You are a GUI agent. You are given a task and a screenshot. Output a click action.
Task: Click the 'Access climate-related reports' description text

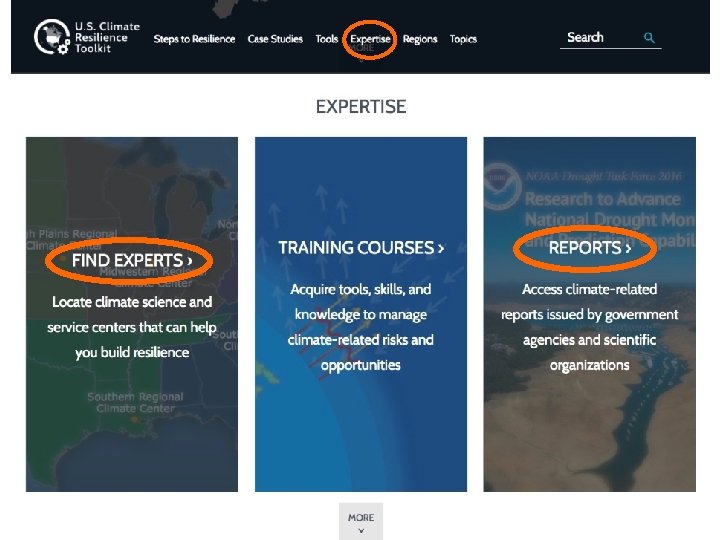pyautogui.click(x=590, y=327)
